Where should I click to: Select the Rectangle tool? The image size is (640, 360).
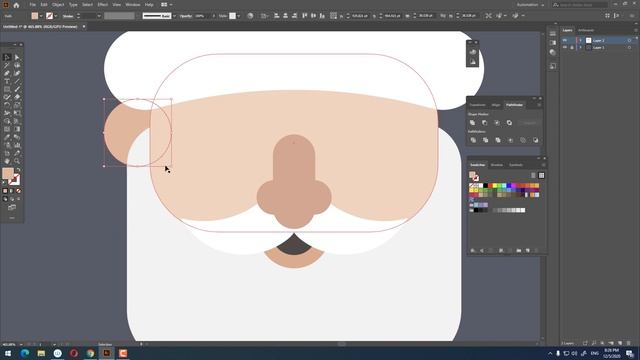click(7, 89)
